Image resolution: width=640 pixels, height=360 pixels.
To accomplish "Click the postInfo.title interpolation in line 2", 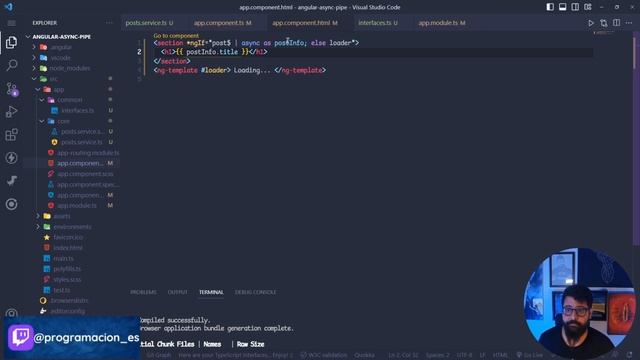I will pyautogui.click(x=212, y=52).
